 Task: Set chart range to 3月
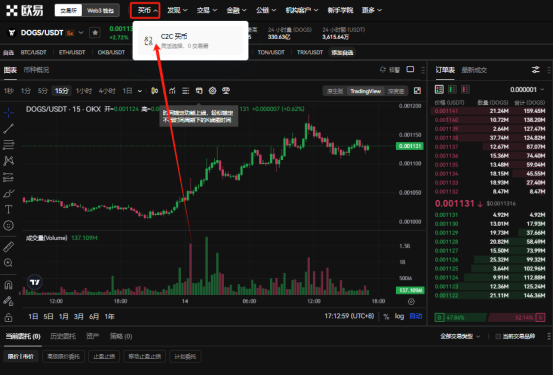(x=79, y=316)
